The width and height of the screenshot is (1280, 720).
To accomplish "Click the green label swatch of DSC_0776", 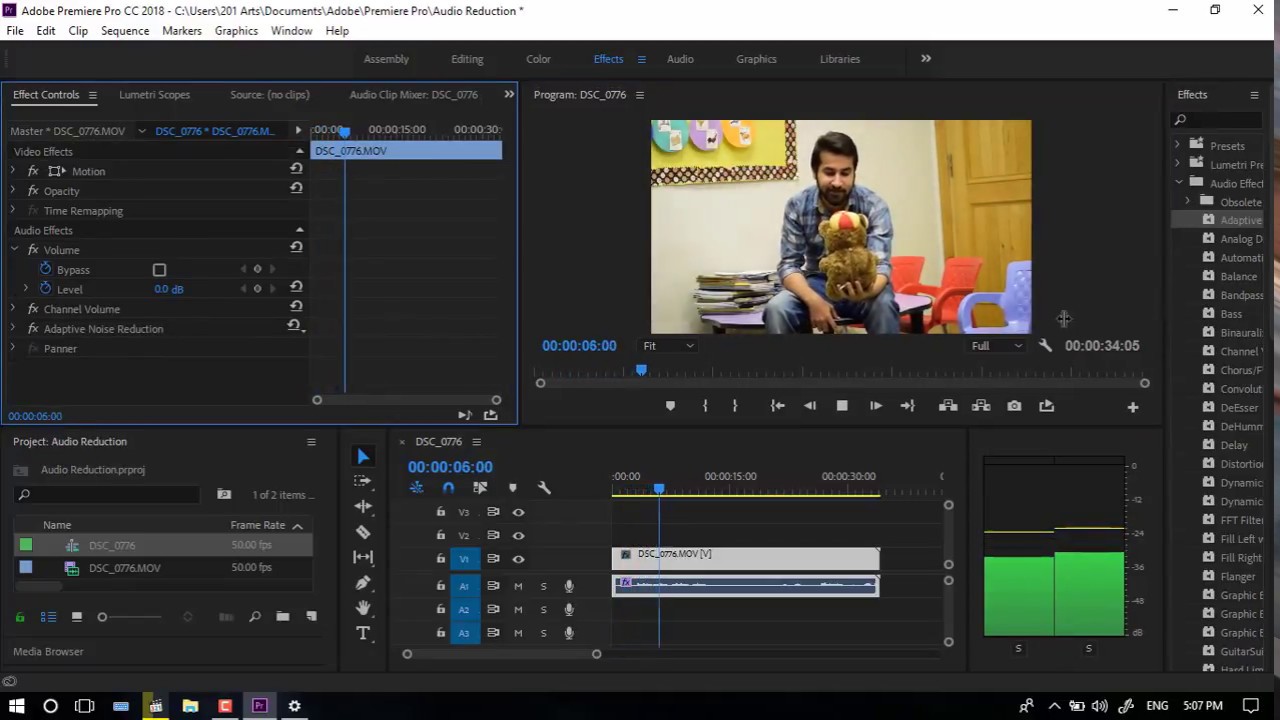I will point(26,545).
